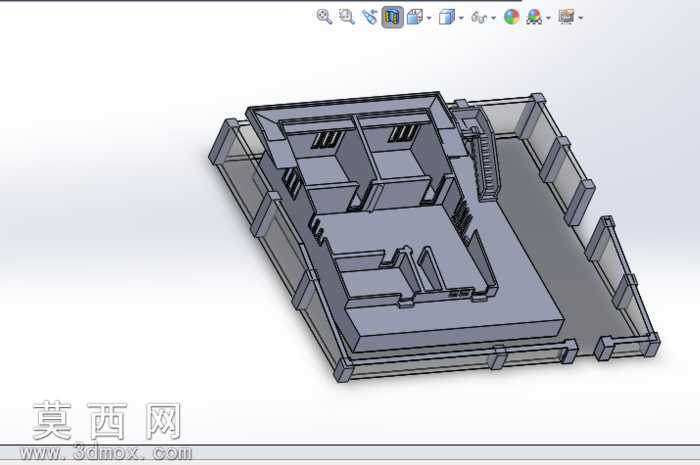
Task: Select the Zoom to Area tool
Action: tap(346, 17)
